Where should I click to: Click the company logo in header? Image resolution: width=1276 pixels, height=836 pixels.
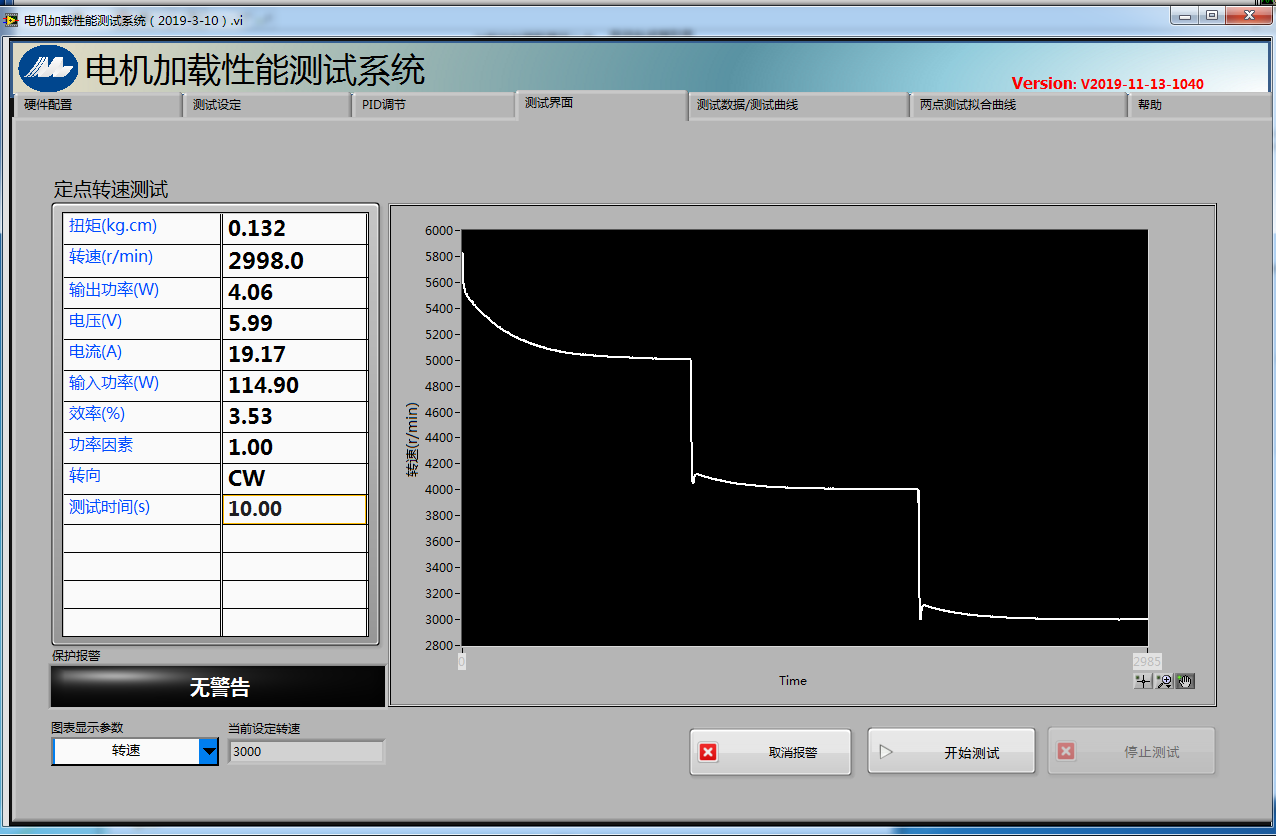pyautogui.click(x=48, y=68)
